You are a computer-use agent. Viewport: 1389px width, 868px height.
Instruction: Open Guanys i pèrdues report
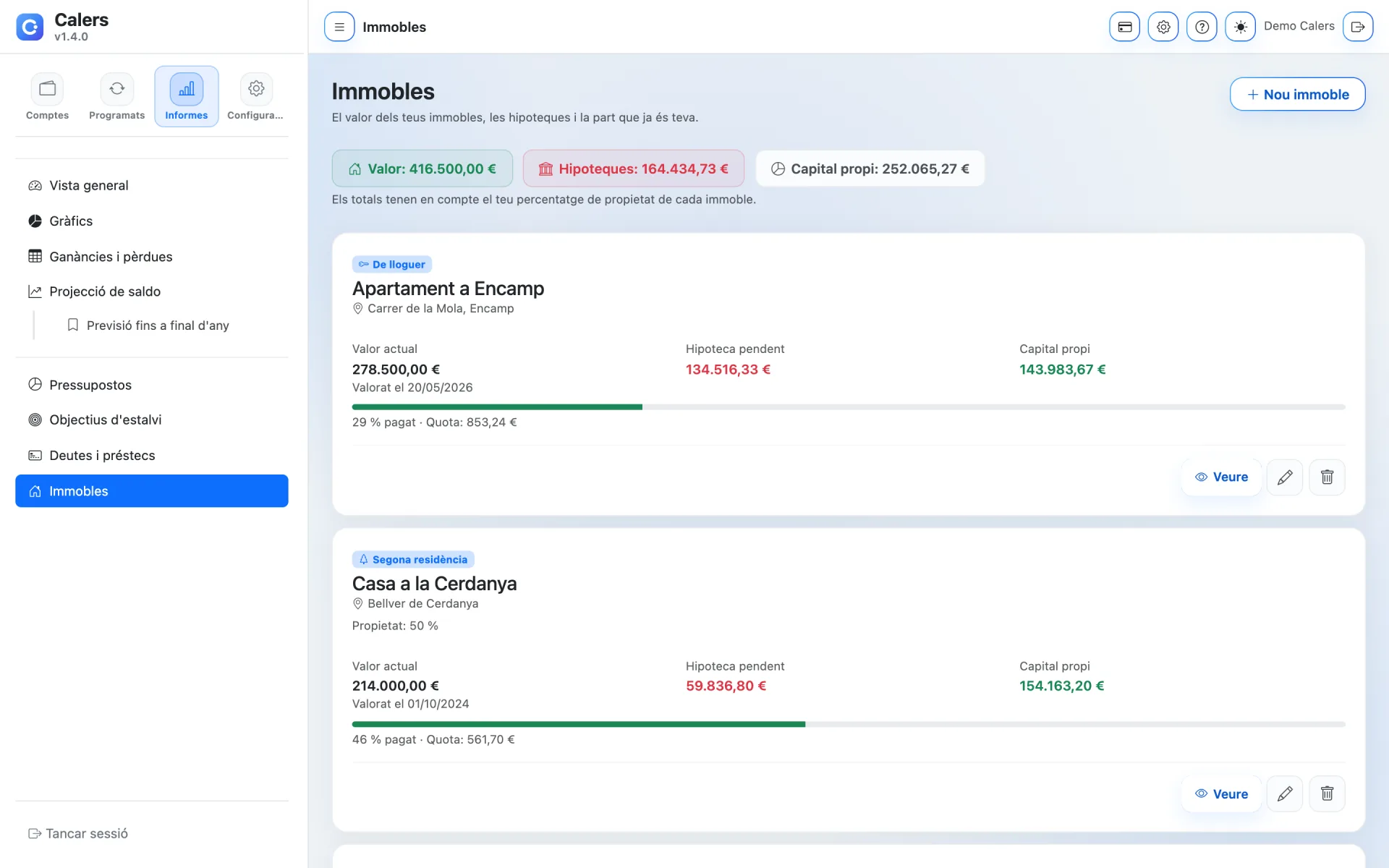(152, 256)
